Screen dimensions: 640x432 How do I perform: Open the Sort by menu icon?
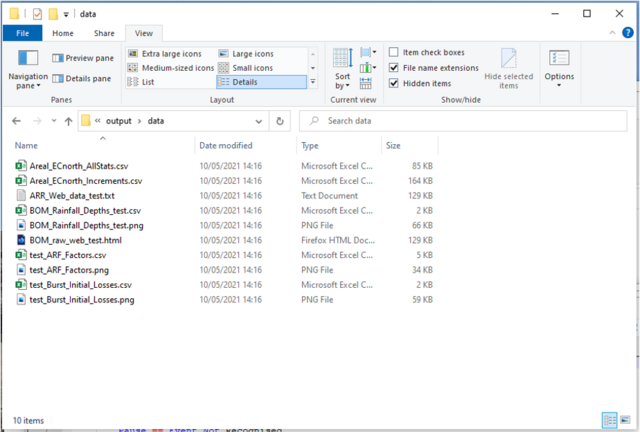coord(342,60)
